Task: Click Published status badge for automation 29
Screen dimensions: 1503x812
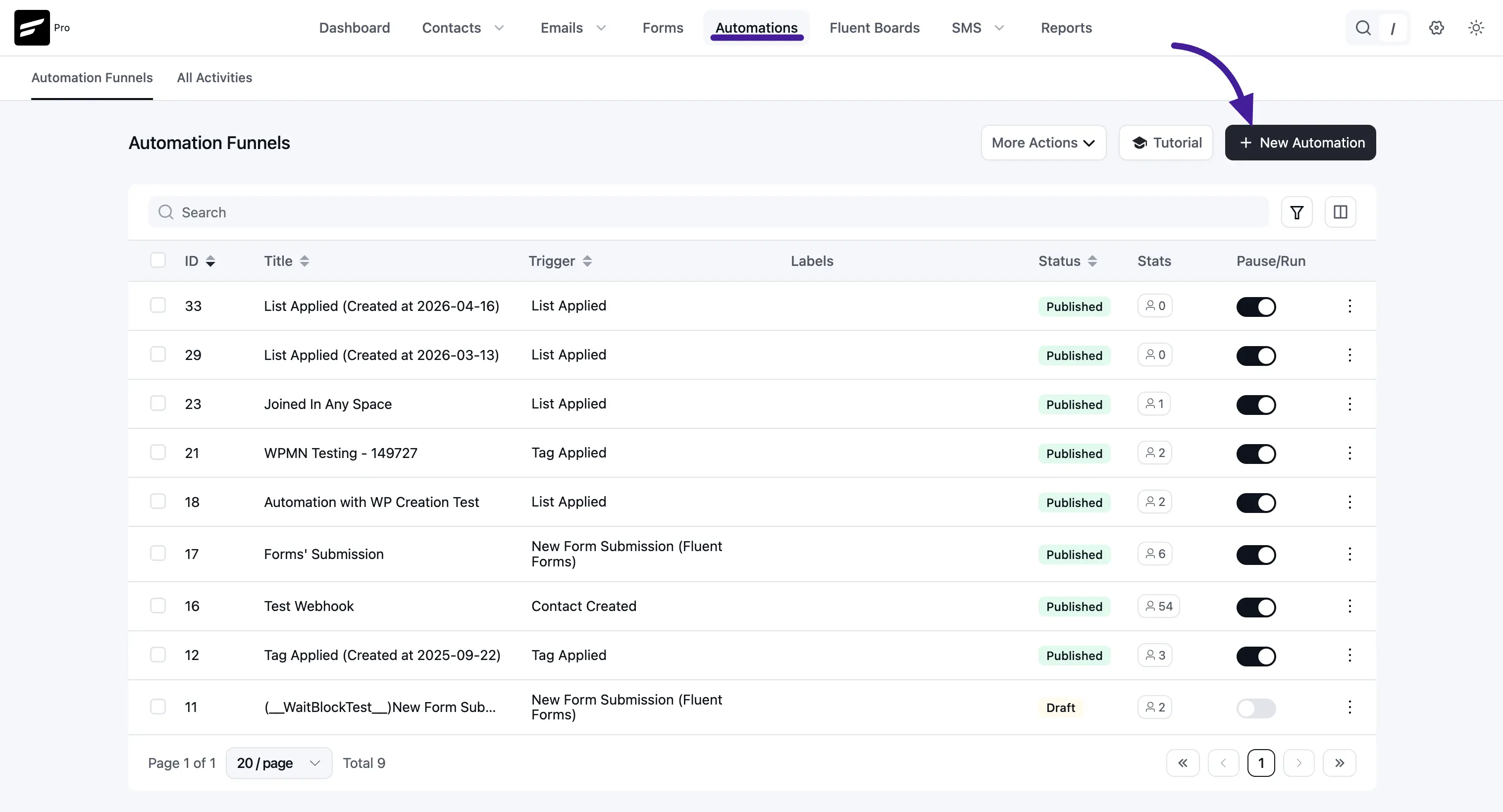Action: [x=1074, y=355]
